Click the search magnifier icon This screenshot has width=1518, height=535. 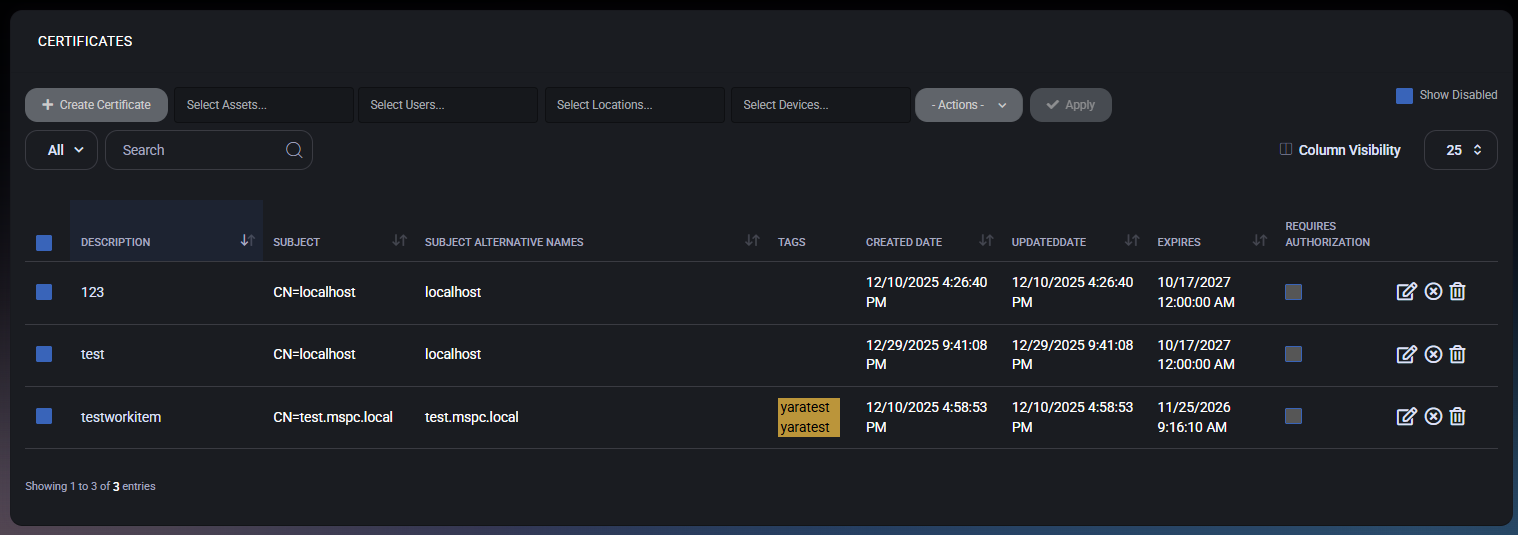294,150
